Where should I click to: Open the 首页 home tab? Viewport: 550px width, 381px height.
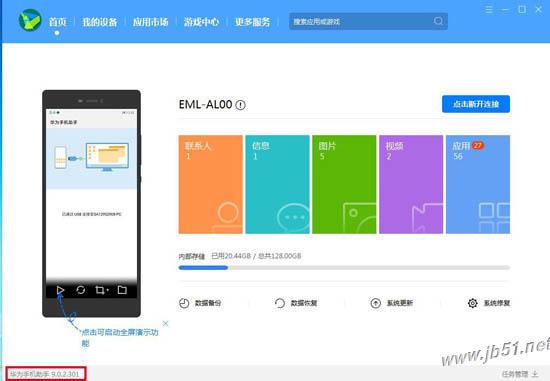(x=58, y=22)
